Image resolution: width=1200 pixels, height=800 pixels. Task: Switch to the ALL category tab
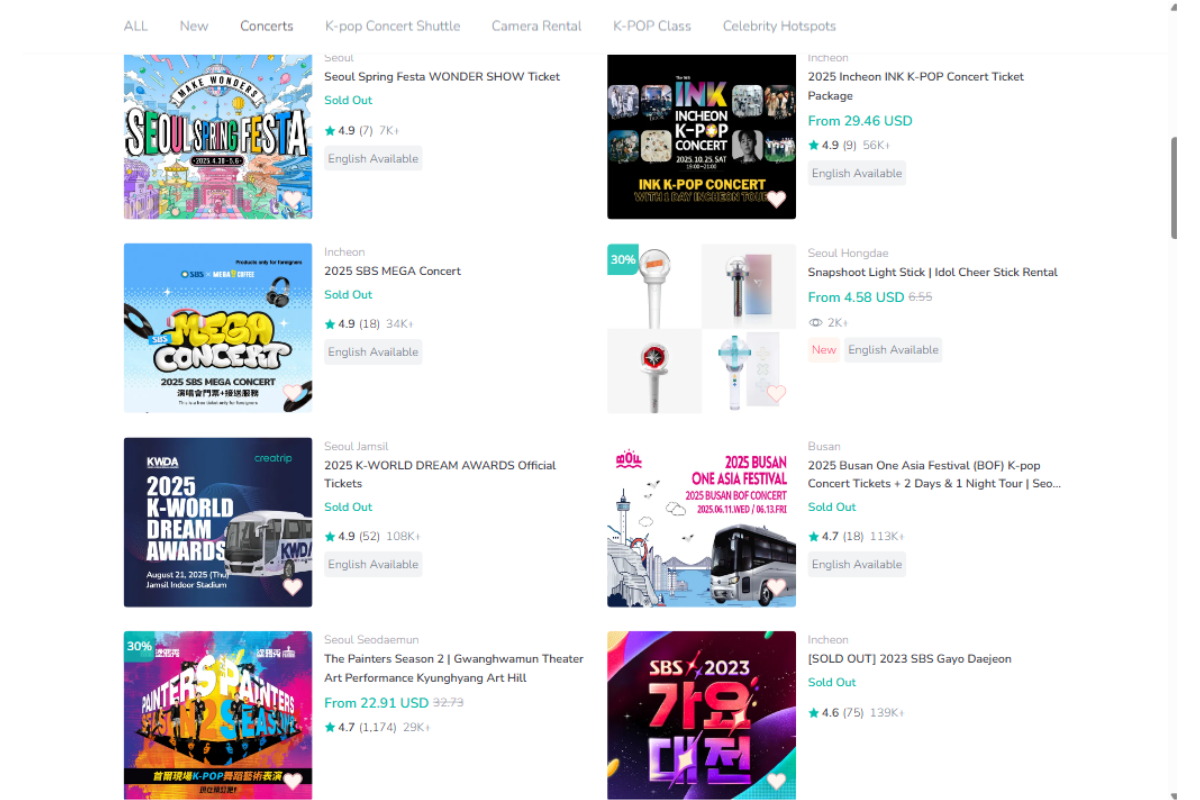click(136, 26)
